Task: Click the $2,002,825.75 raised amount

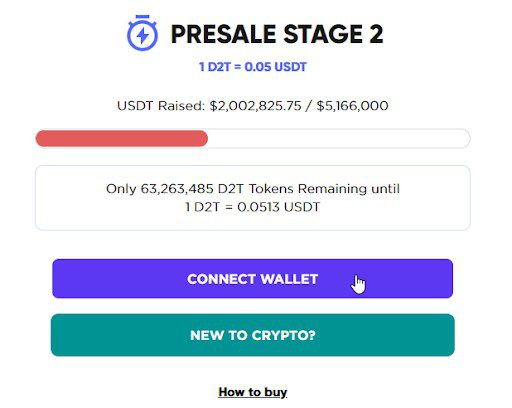Action: [255, 106]
